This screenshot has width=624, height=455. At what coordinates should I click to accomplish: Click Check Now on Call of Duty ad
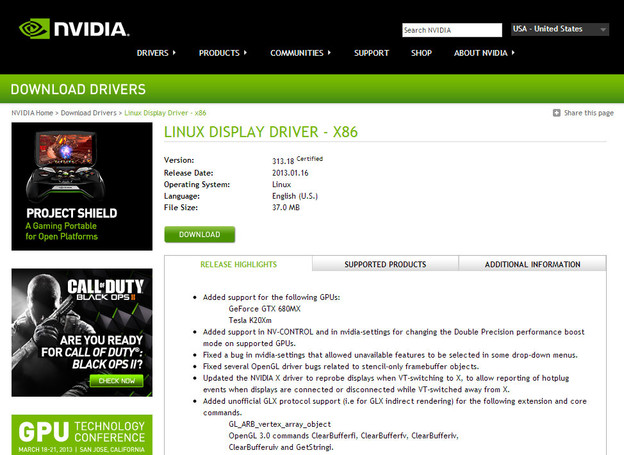pos(118,380)
